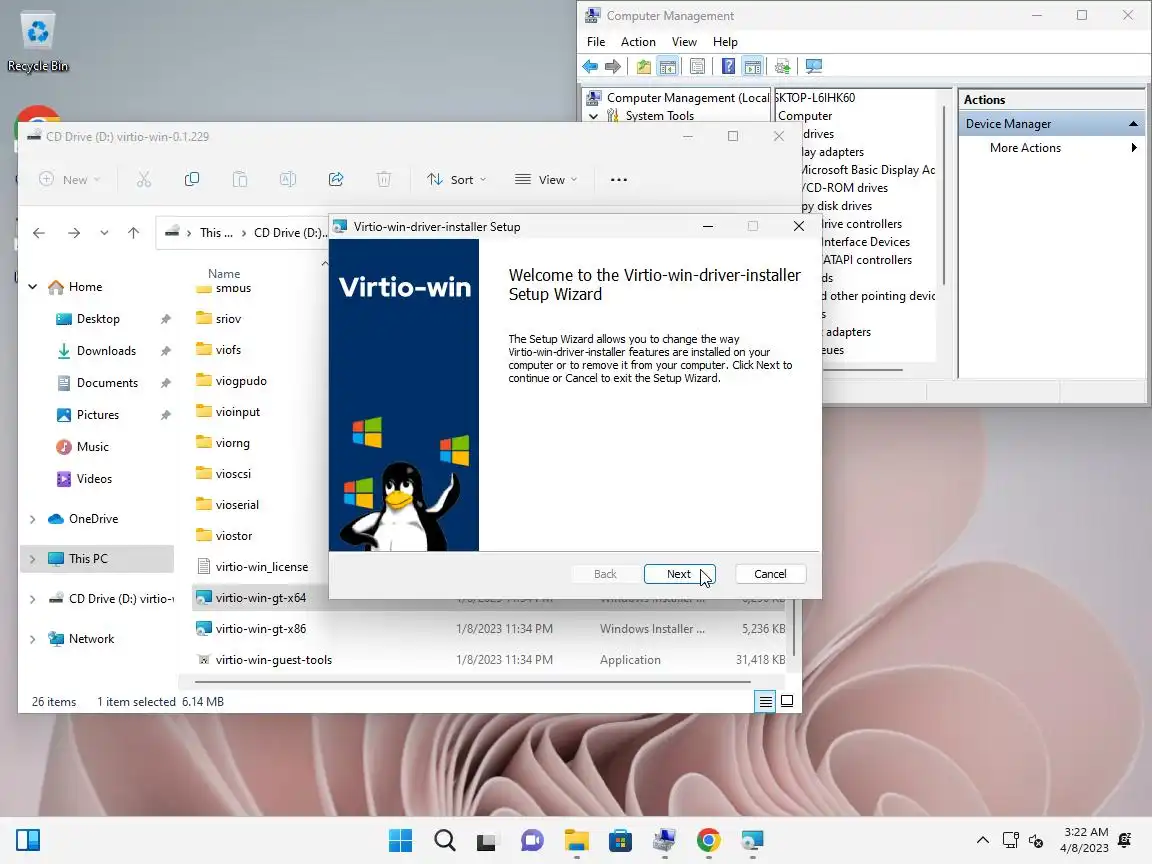1152x864 pixels.
Task: Select the virtio-win_license file
Action: [x=261, y=566]
